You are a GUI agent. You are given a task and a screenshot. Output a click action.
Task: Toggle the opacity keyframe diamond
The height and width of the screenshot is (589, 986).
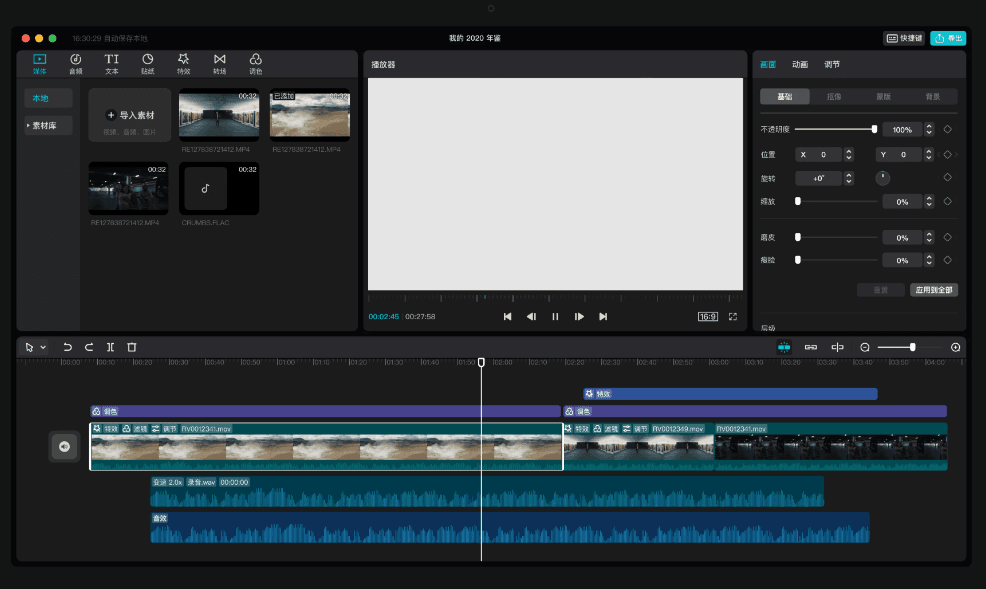[947, 129]
